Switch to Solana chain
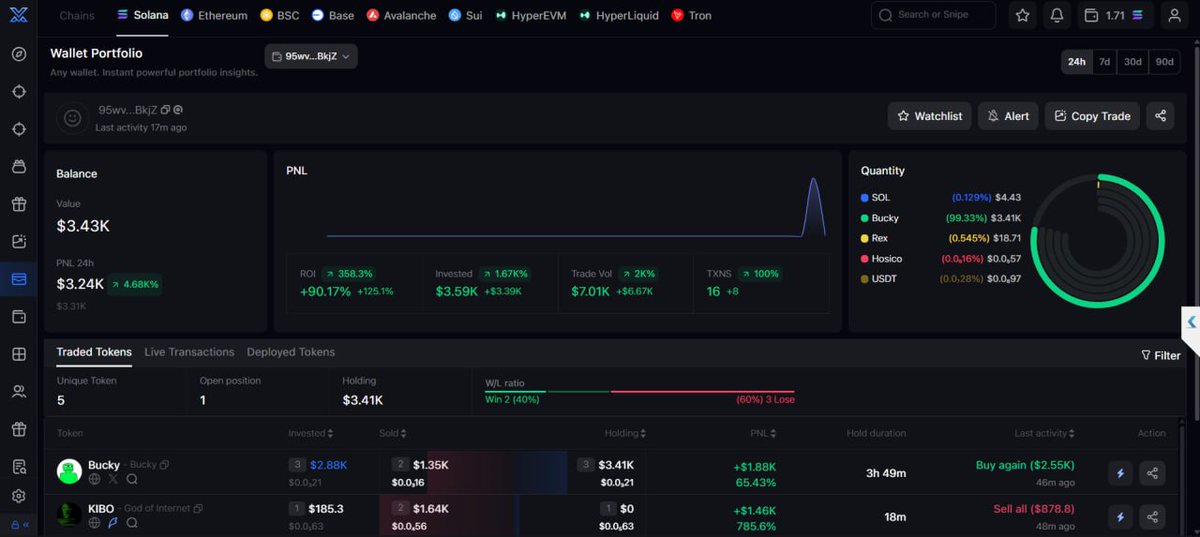 pyautogui.click(x=143, y=16)
